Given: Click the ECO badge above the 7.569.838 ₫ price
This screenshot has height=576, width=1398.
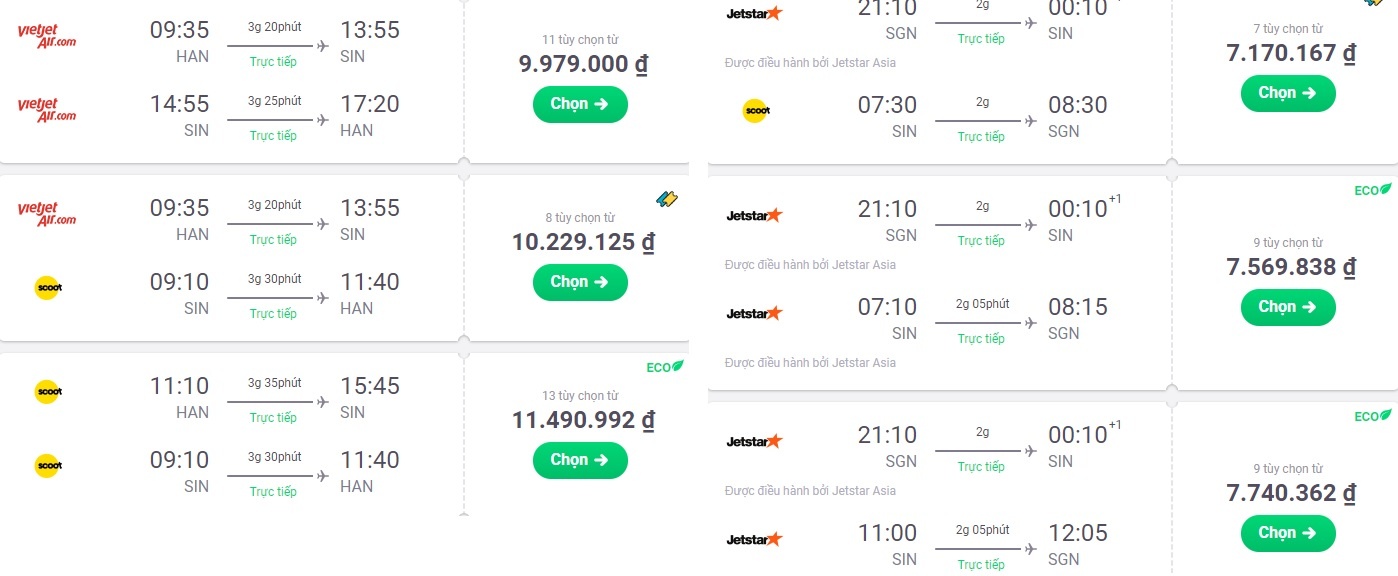Looking at the screenshot, I should (x=1373, y=190).
